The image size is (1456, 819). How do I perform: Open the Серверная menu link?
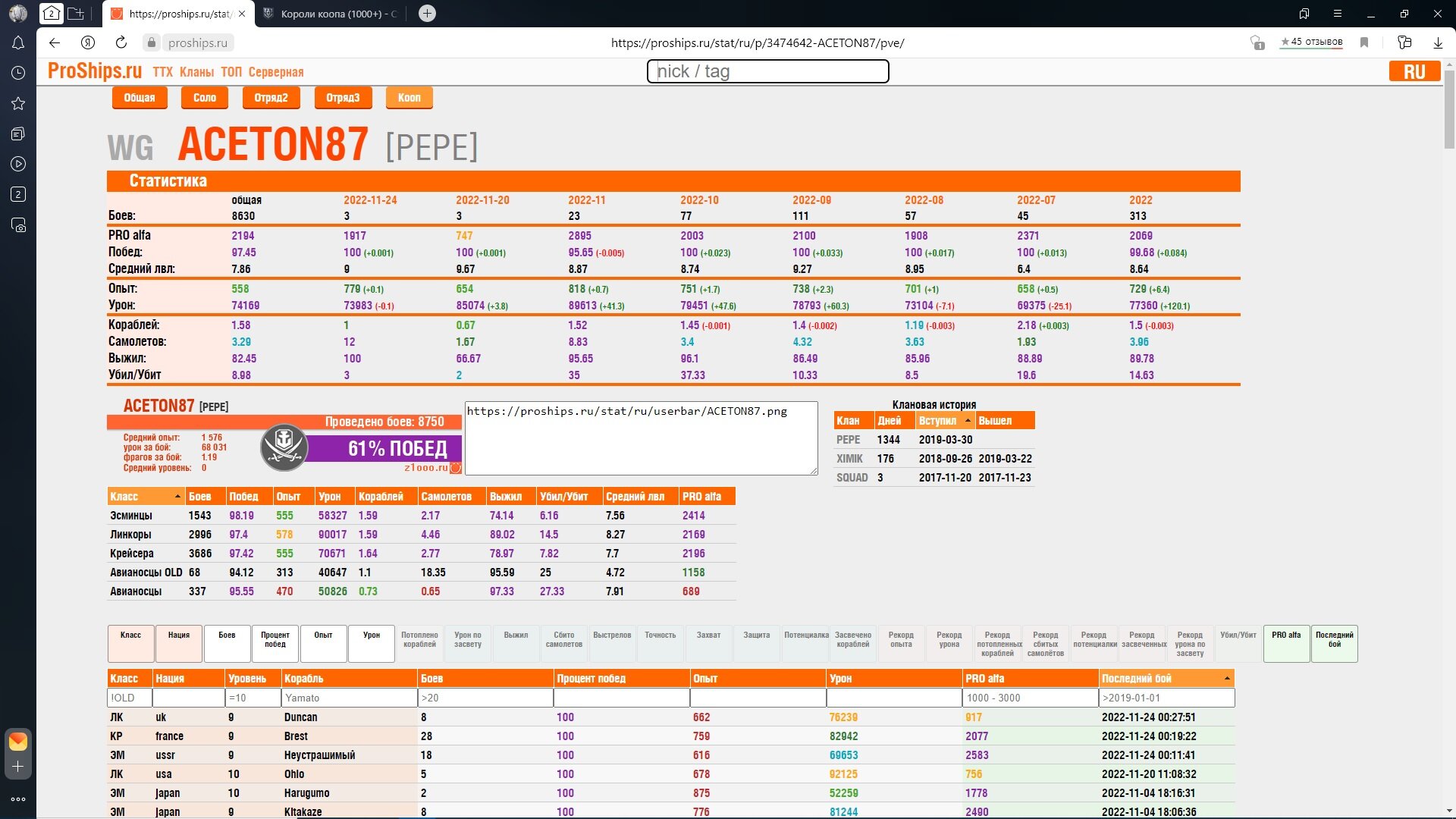276,72
